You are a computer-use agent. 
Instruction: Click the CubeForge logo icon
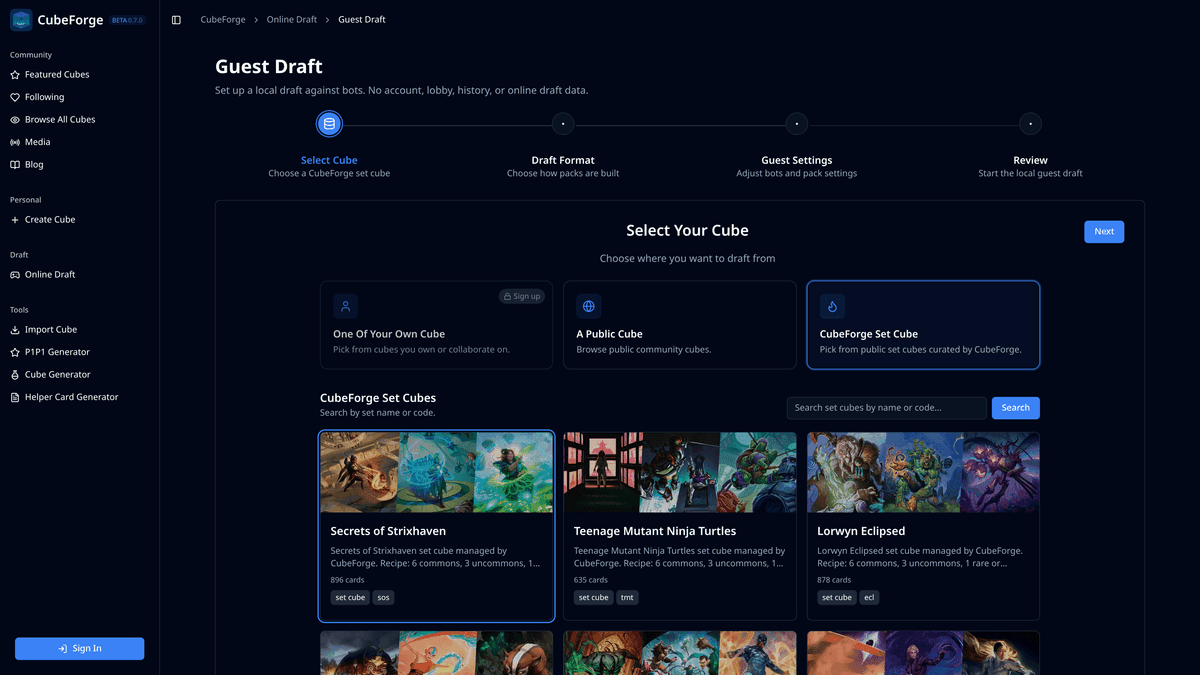tap(21, 20)
